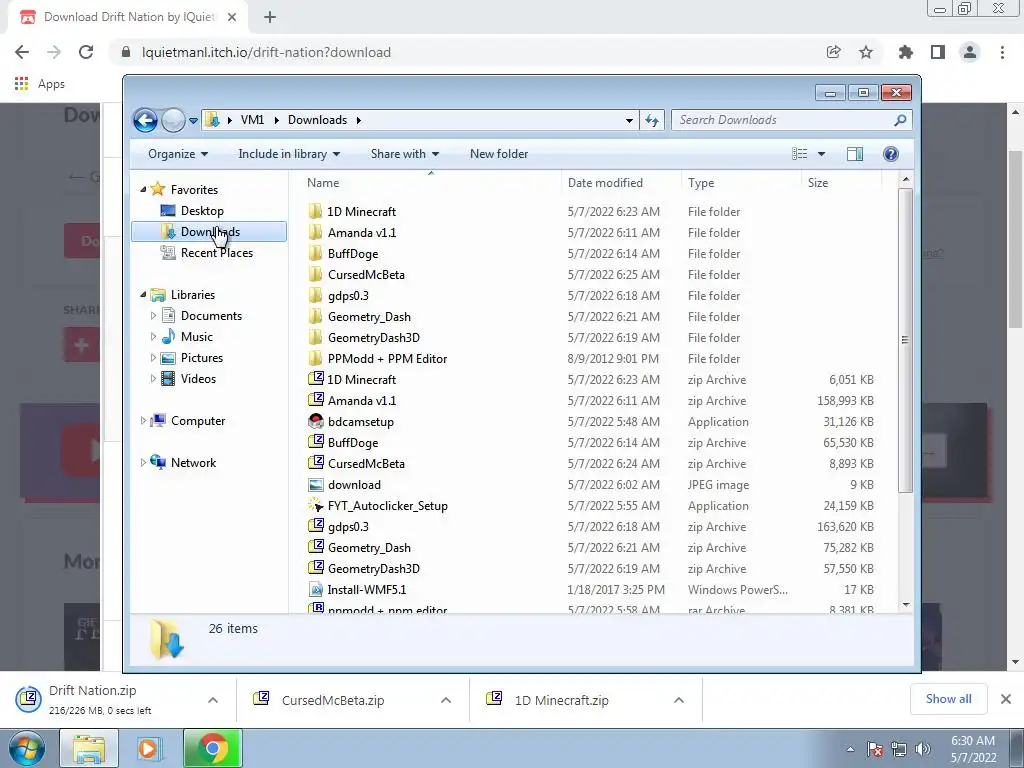Expand the Music library

[153, 337]
